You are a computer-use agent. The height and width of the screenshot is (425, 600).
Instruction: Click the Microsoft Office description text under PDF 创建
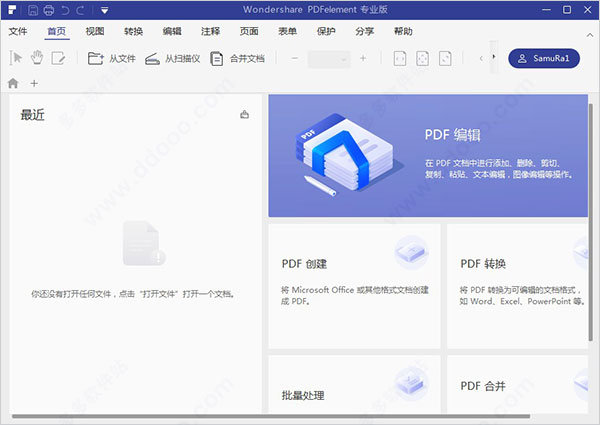click(355, 295)
